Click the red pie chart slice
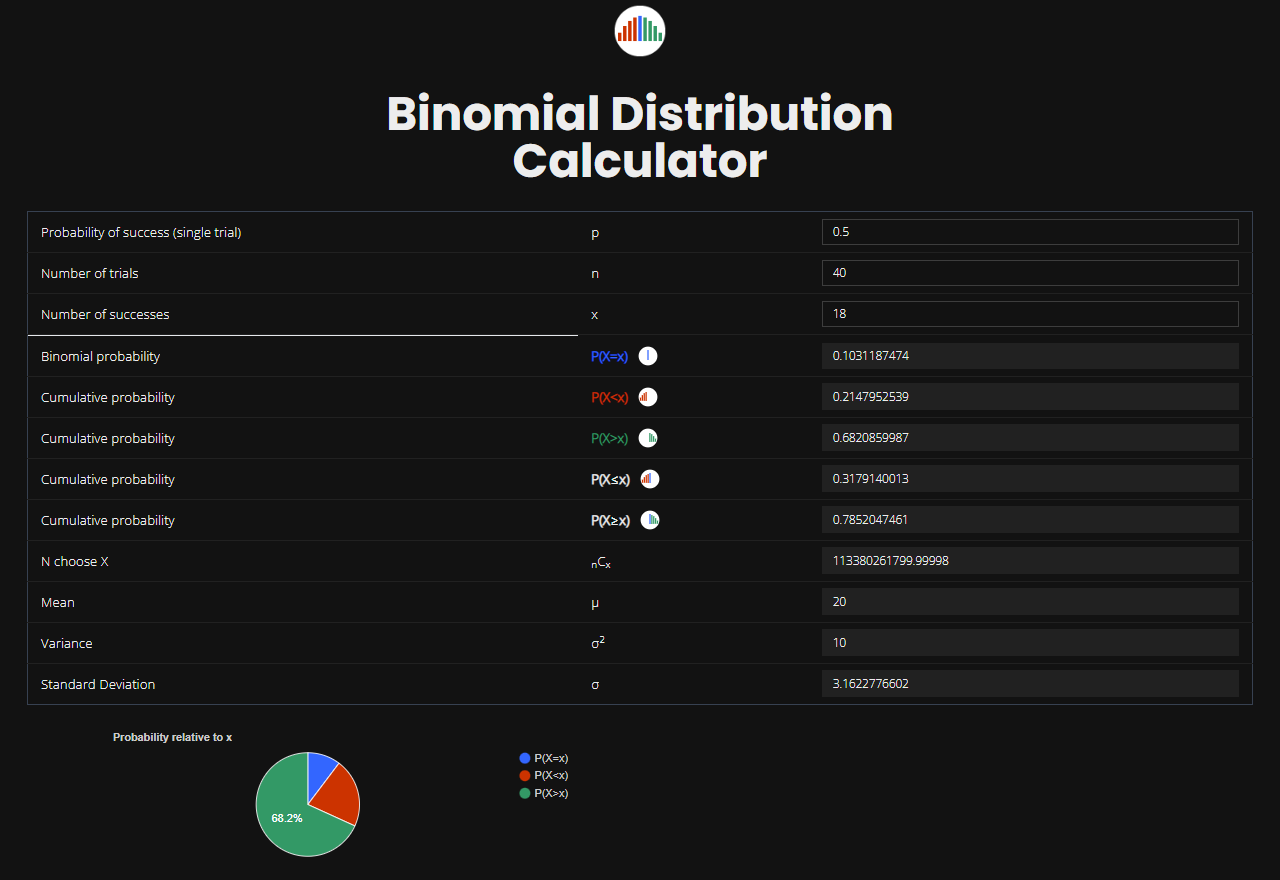 [340, 795]
